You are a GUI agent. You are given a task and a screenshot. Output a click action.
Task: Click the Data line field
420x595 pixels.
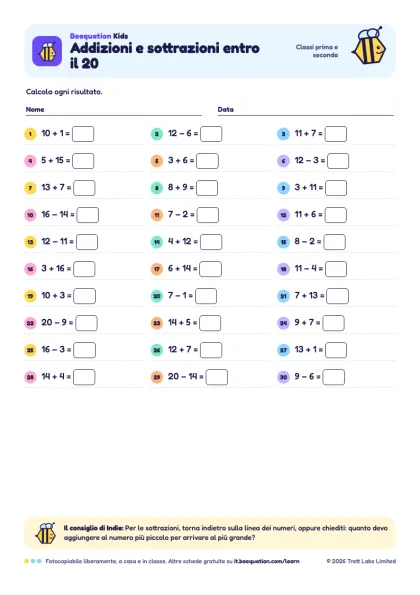pos(306,110)
